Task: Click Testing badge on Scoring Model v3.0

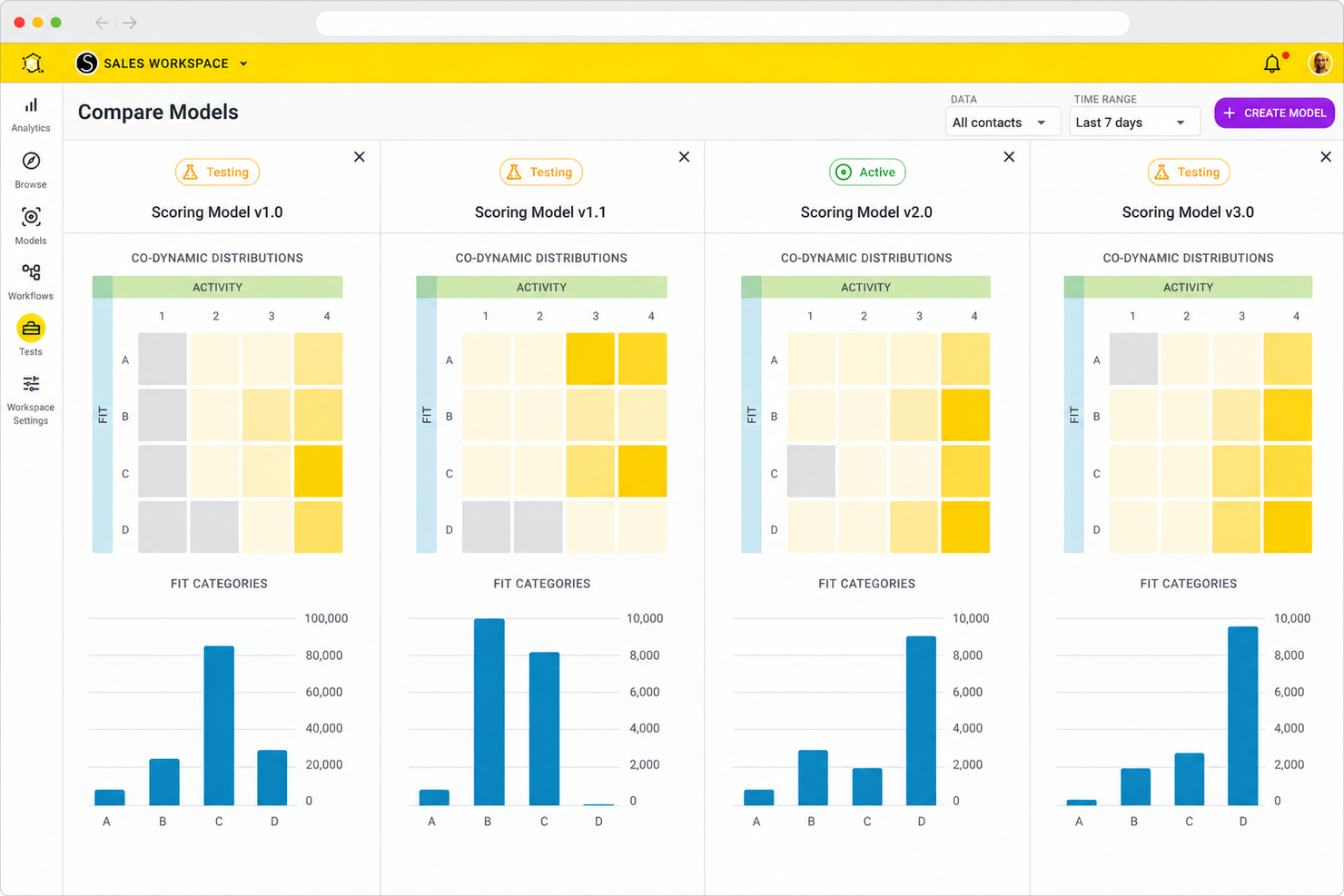Action: [1189, 172]
